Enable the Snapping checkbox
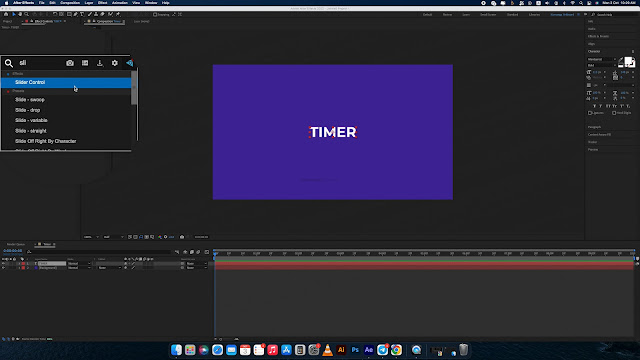 click(x=155, y=14)
